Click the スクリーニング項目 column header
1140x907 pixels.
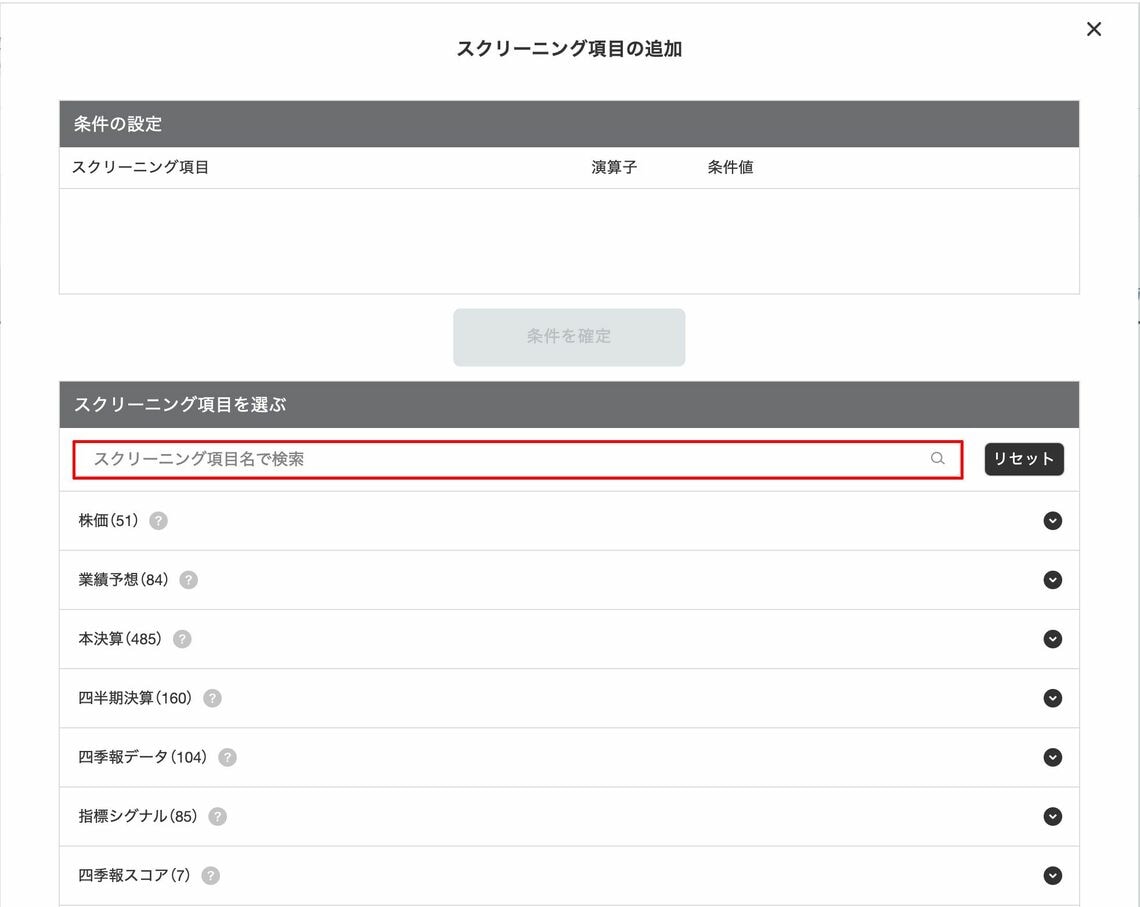tap(140, 167)
